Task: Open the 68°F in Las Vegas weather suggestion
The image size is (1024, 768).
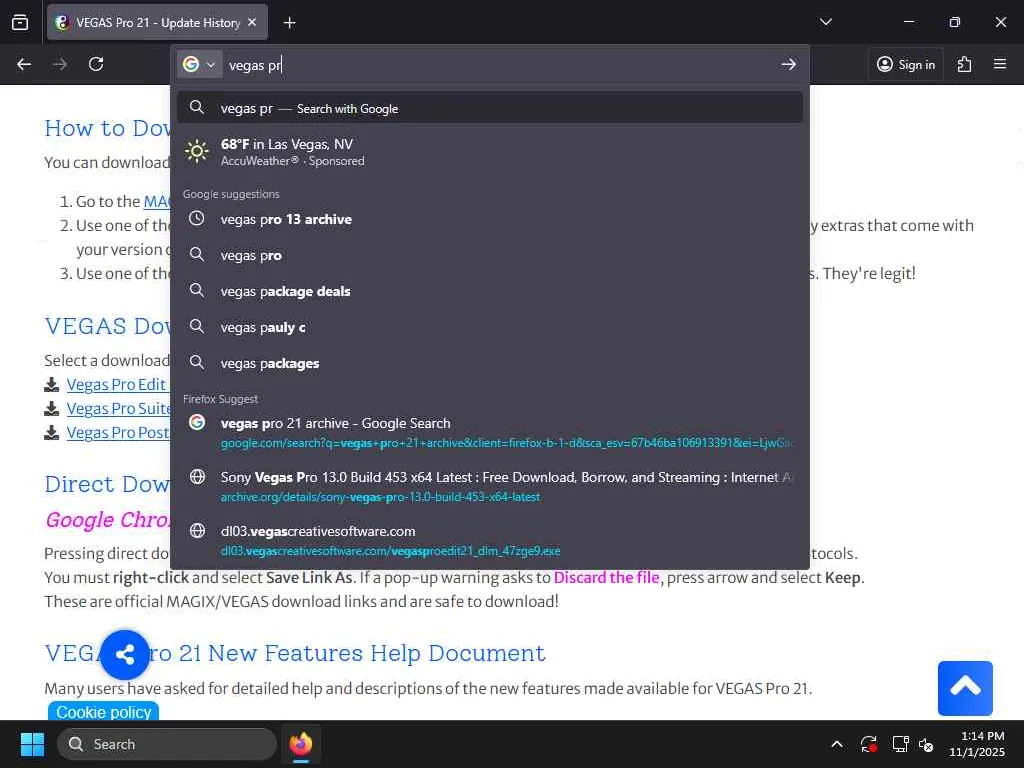Action: [490, 152]
